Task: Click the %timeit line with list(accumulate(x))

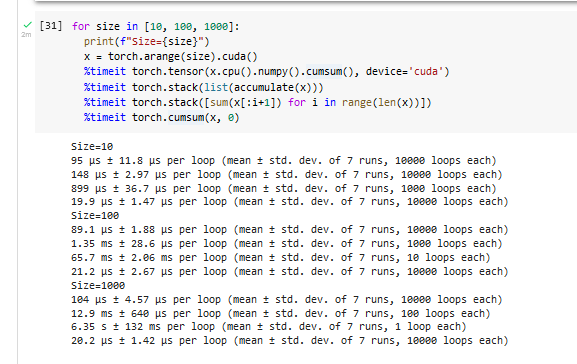Action: tap(203, 87)
